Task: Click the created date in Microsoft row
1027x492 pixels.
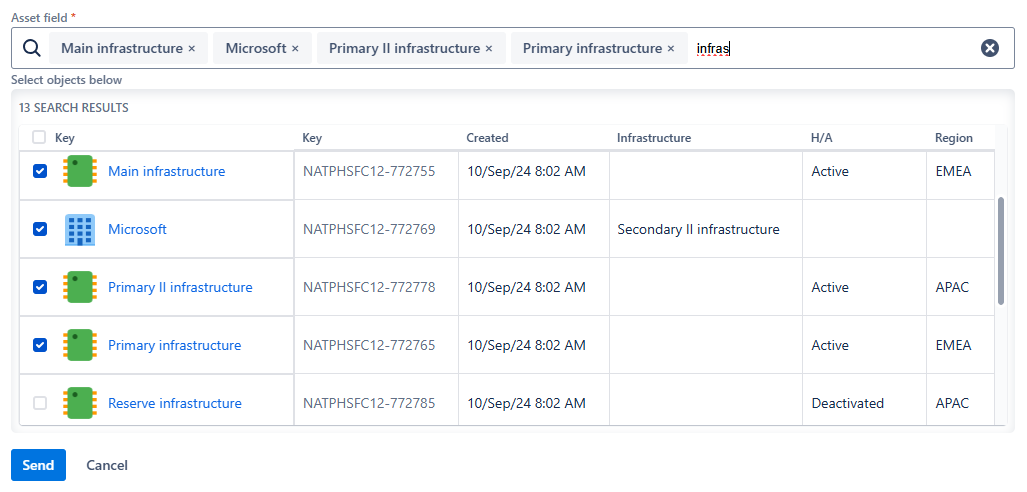Action: tap(527, 229)
